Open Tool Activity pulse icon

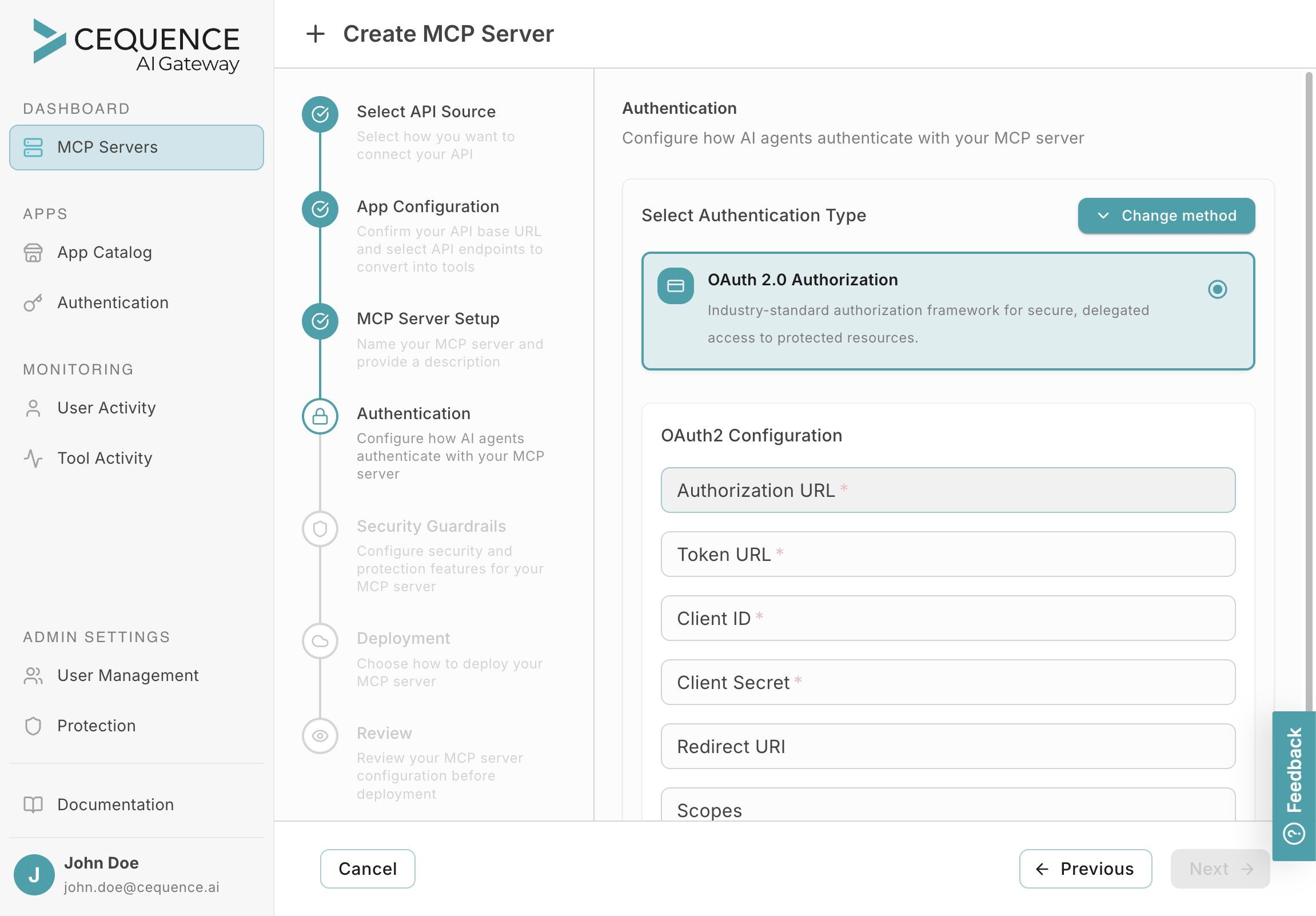point(33,458)
